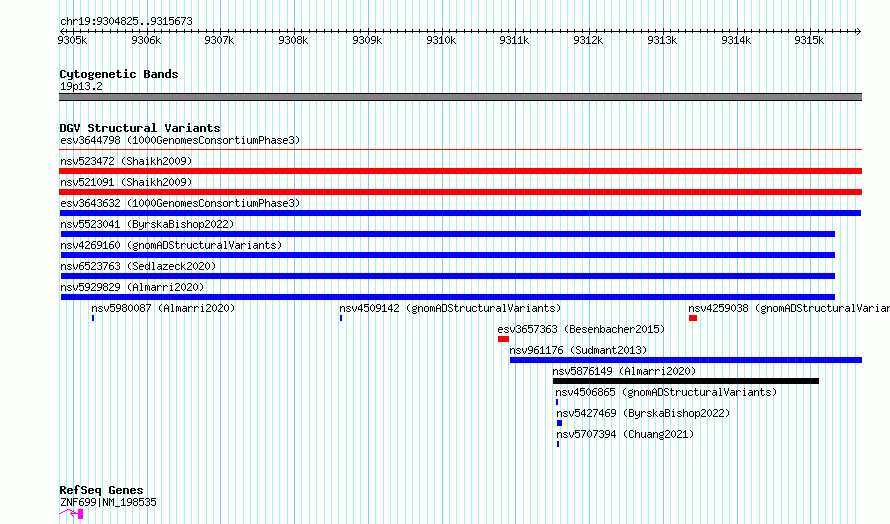The width and height of the screenshot is (890, 524).
Task: Click the nsv4506865 (gnomADStructuralVariants) label
Action: [x=666, y=392]
